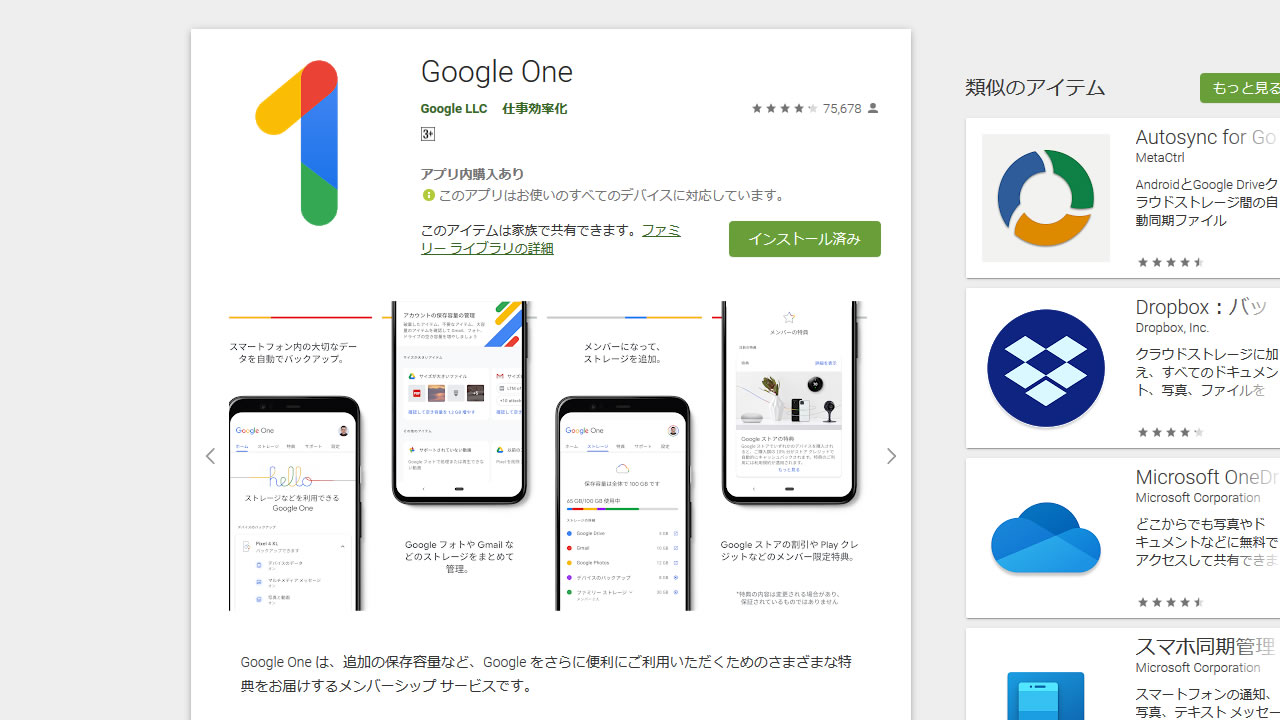Click the green device compatibility info icon
Viewport: 1280px width, 720px height.
pos(428,195)
